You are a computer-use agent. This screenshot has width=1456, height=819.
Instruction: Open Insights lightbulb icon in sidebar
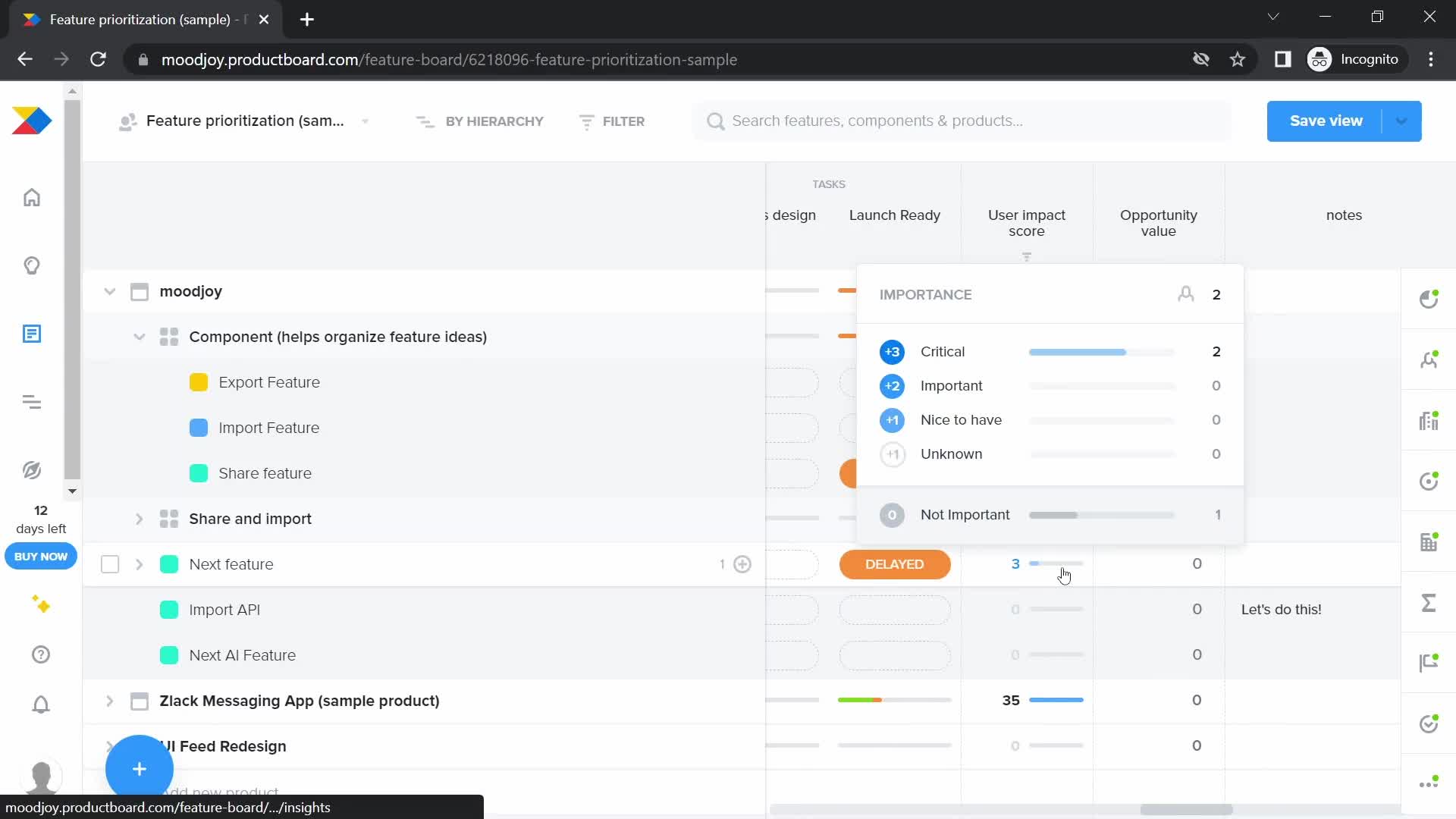pos(31,265)
